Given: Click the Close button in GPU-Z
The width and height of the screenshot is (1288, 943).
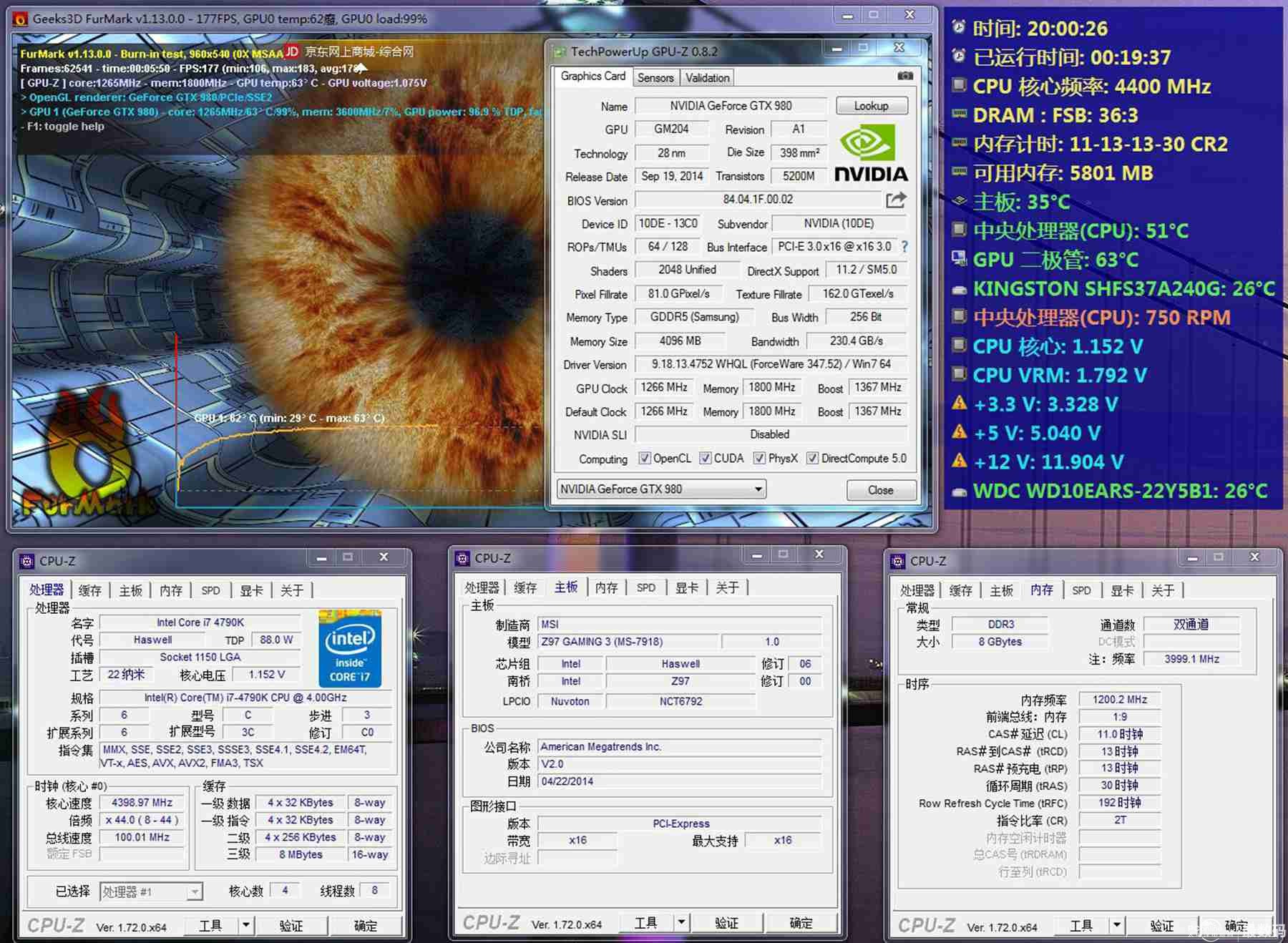Looking at the screenshot, I should pos(881,490).
